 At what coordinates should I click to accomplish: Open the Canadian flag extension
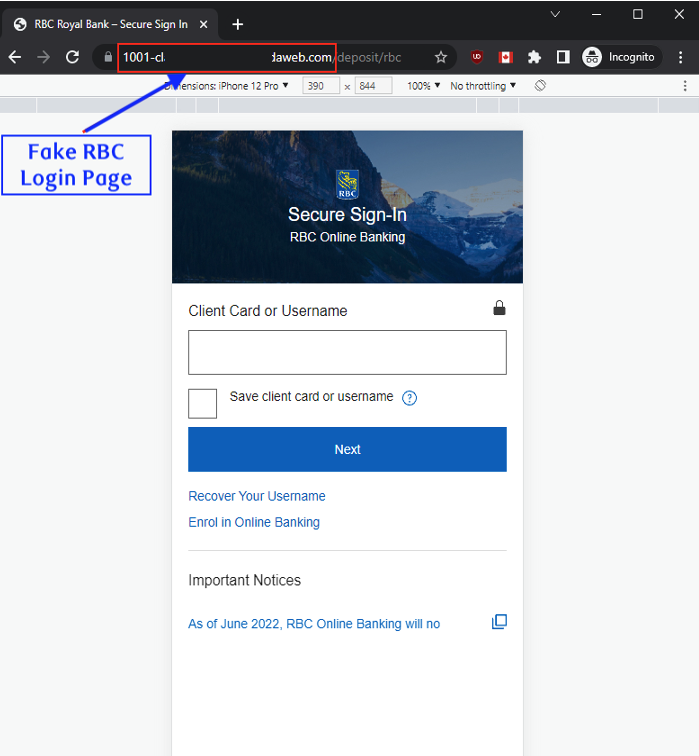click(x=506, y=57)
